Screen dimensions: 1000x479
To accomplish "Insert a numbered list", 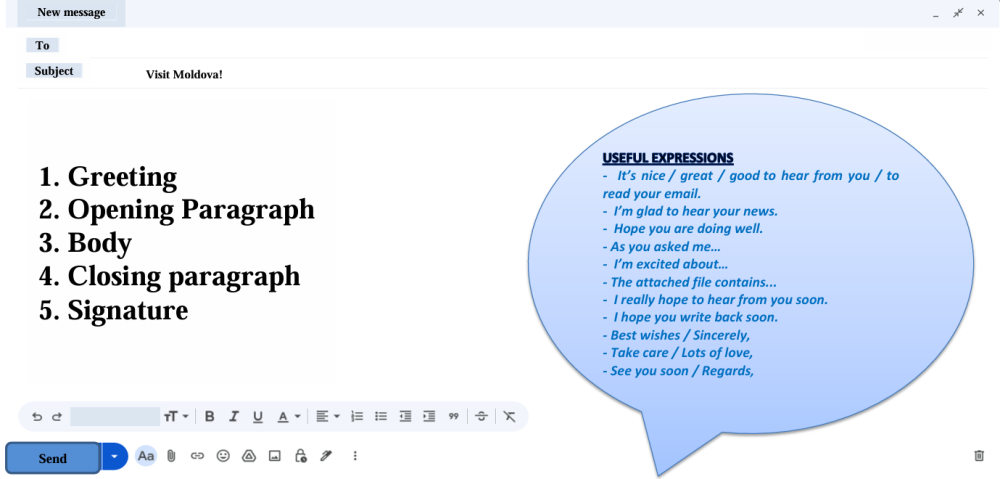I will click(357, 416).
